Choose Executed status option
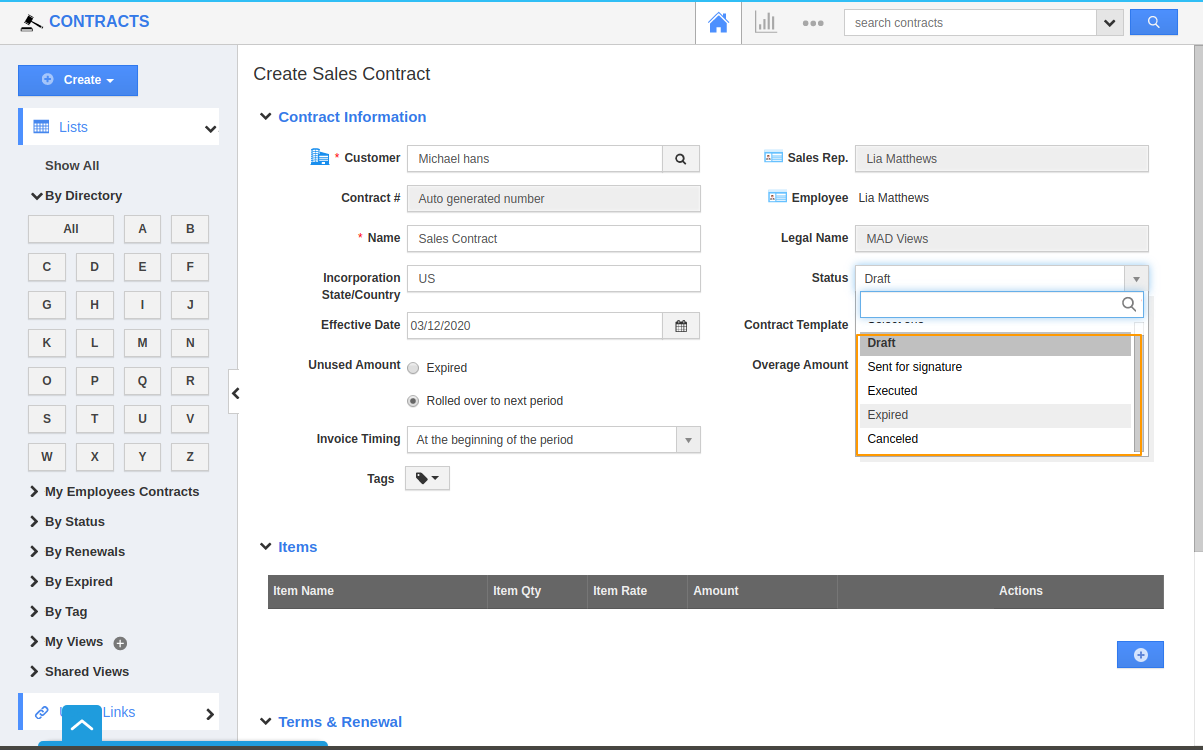 pos(995,391)
